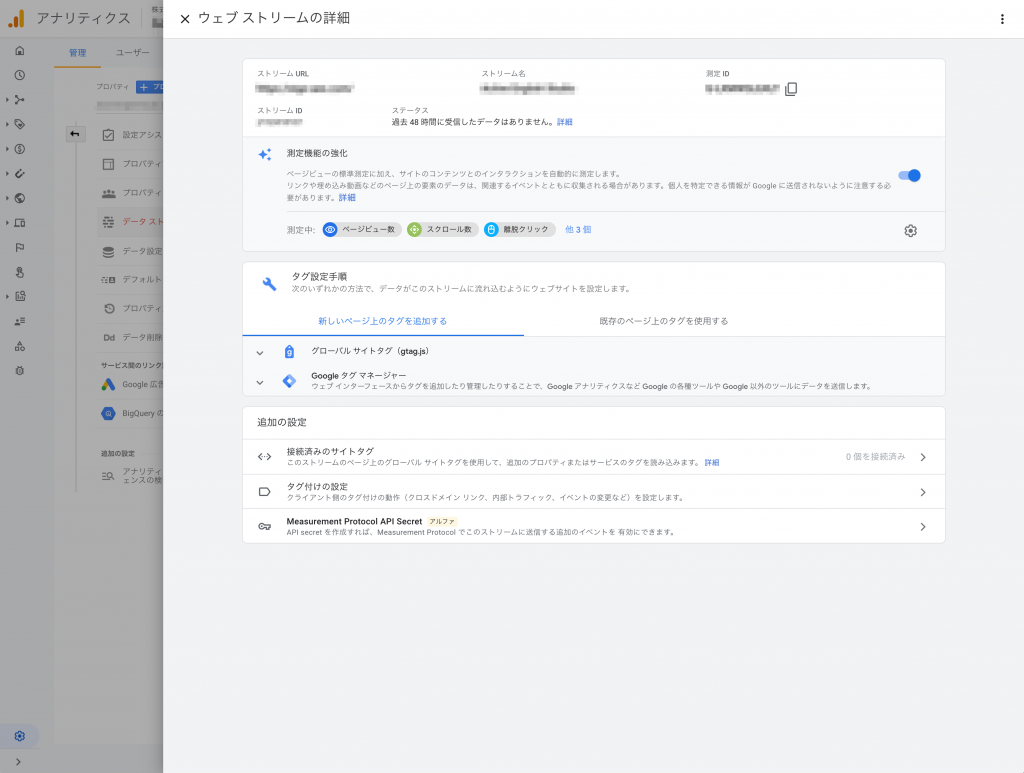Close the web stream details panel
The height and width of the screenshot is (773, 1024).
[185, 19]
